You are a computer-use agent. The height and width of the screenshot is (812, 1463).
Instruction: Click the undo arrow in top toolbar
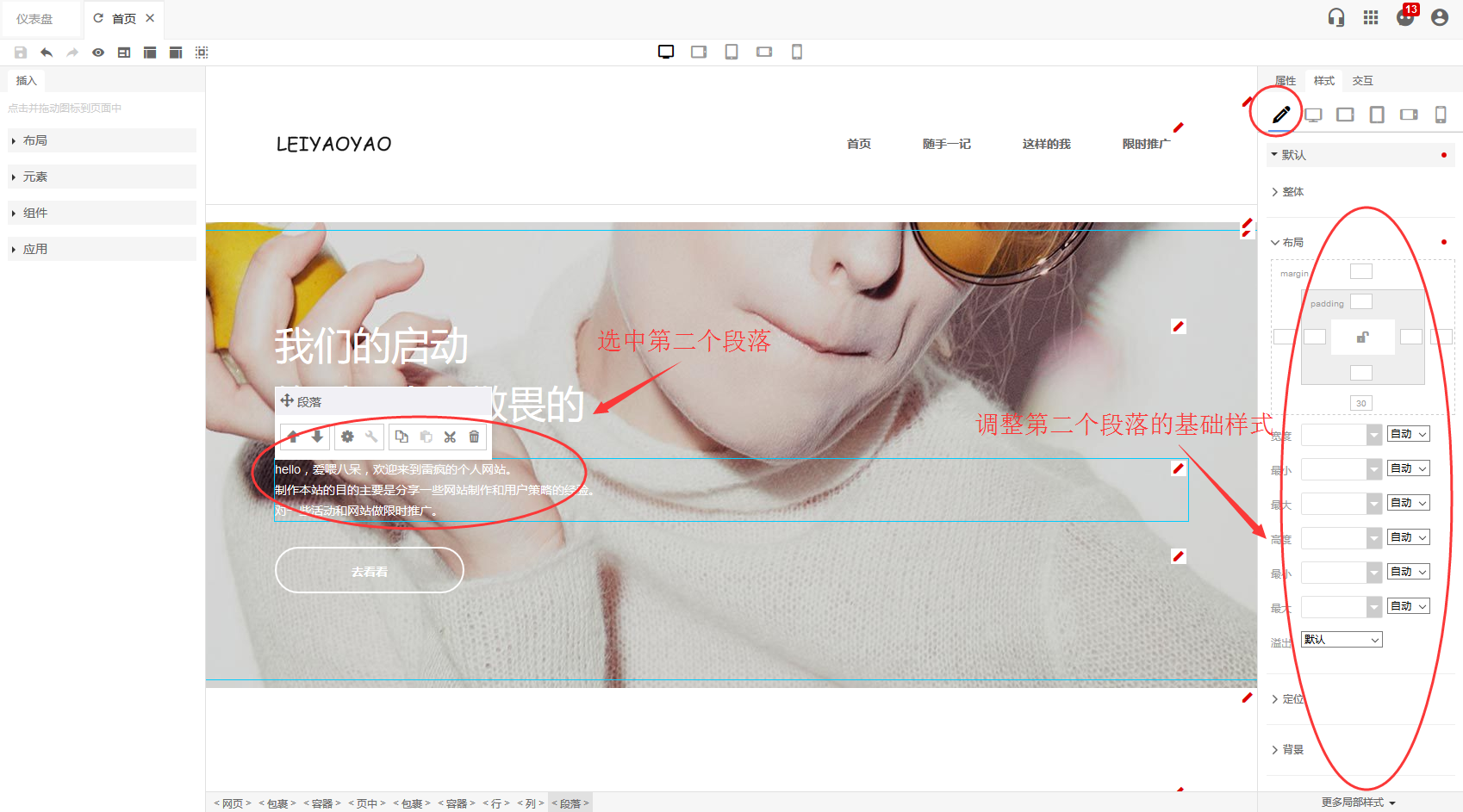tap(47, 53)
